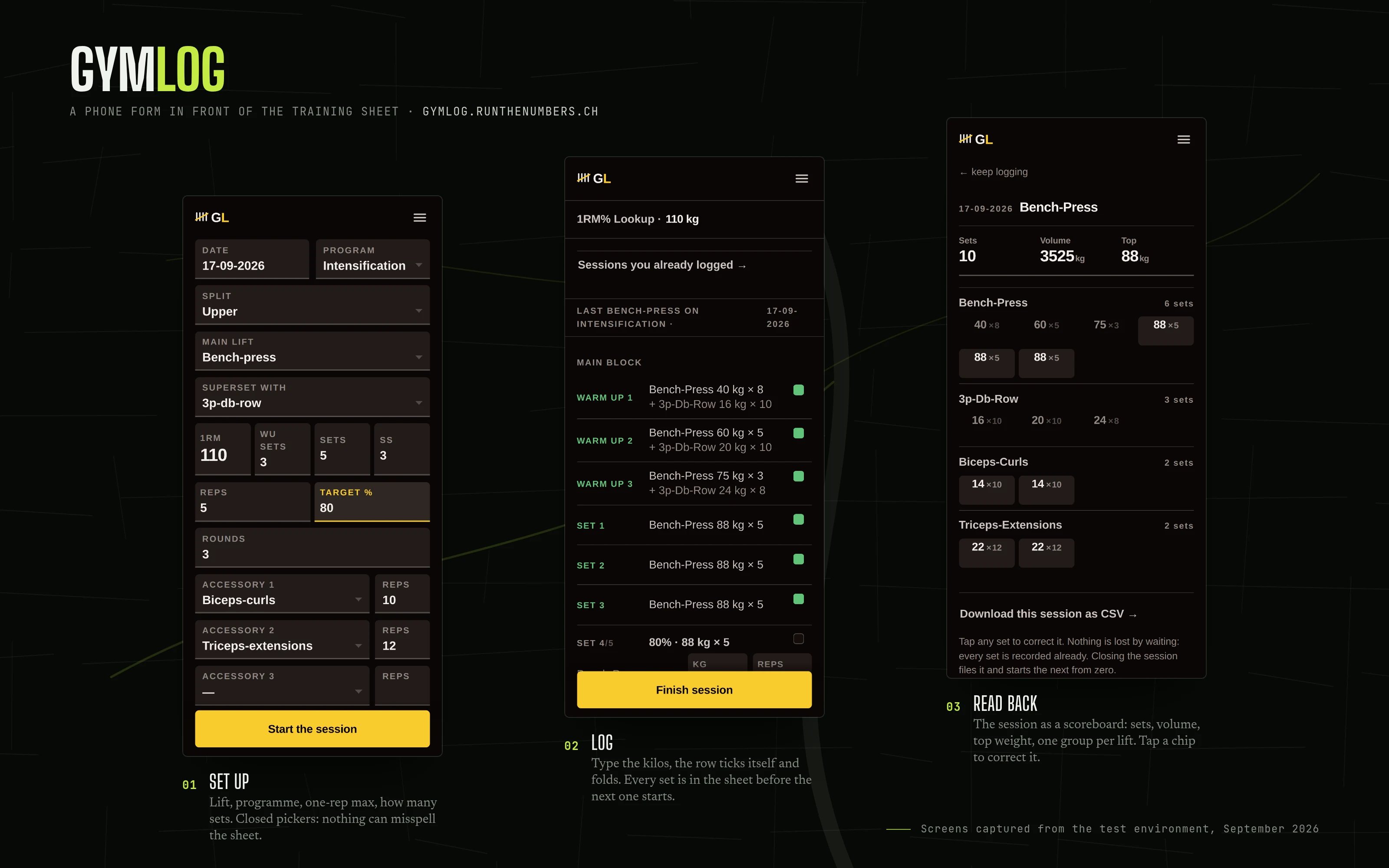Click the Reps field beside Accessory 1
The width and height of the screenshot is (1389, 868).
402,594
